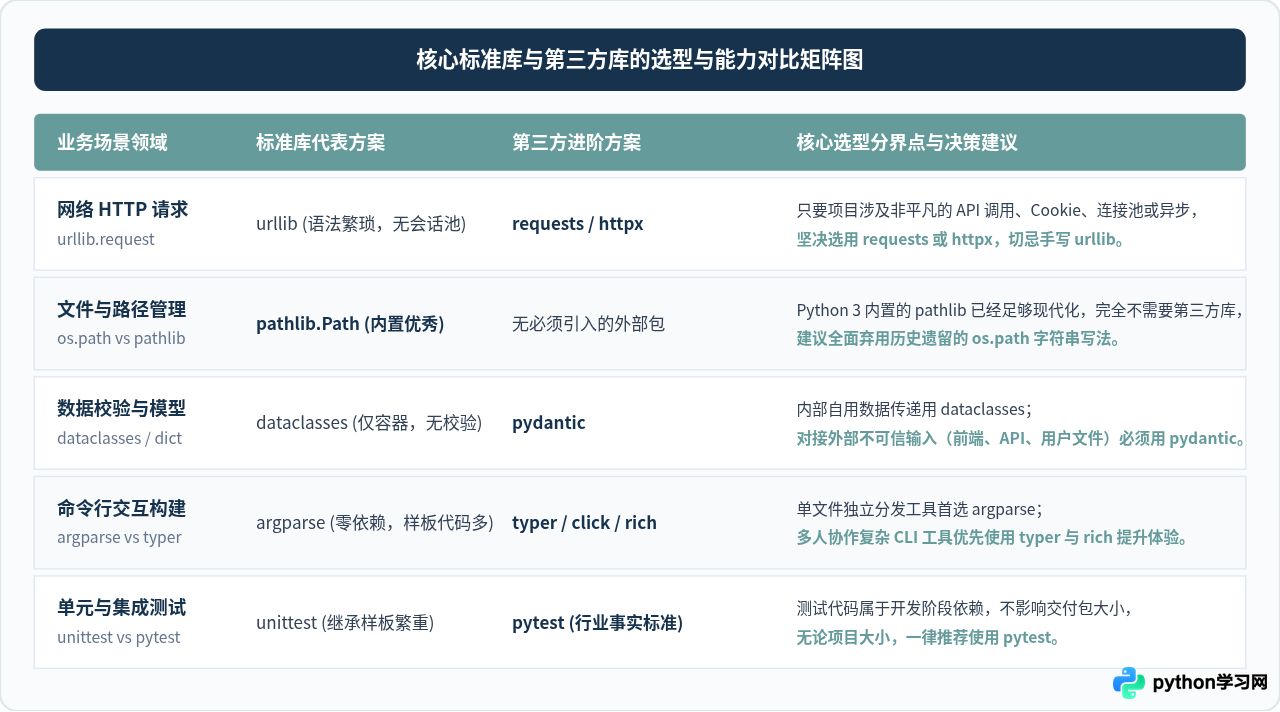Click the 'typer / click / rich' cell

tap(584, 522)
